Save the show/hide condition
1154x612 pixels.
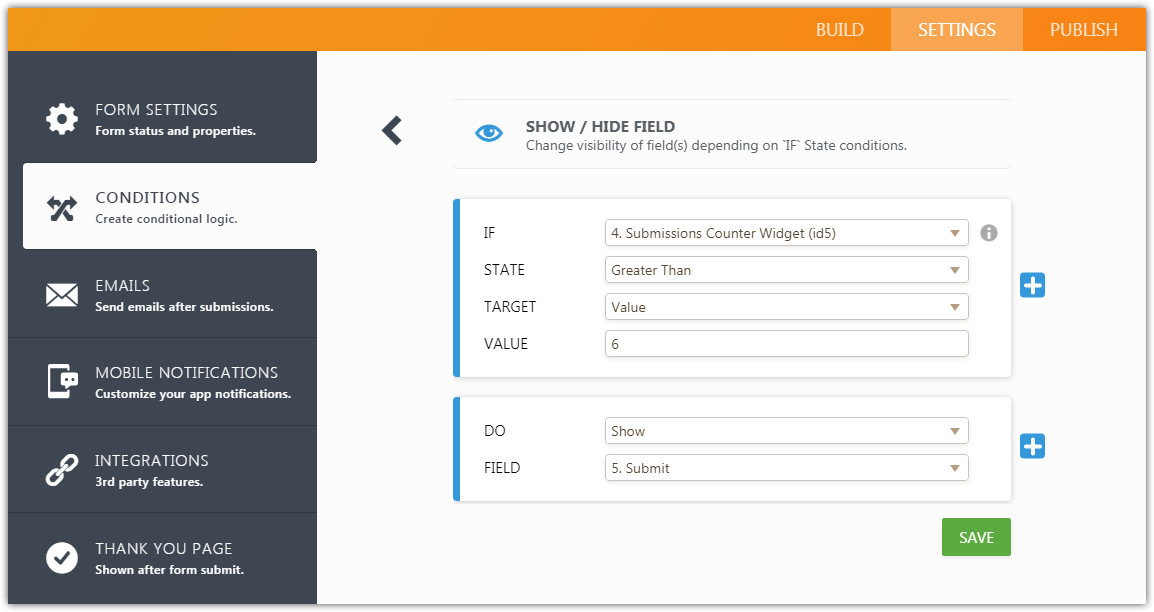(976, 537)
